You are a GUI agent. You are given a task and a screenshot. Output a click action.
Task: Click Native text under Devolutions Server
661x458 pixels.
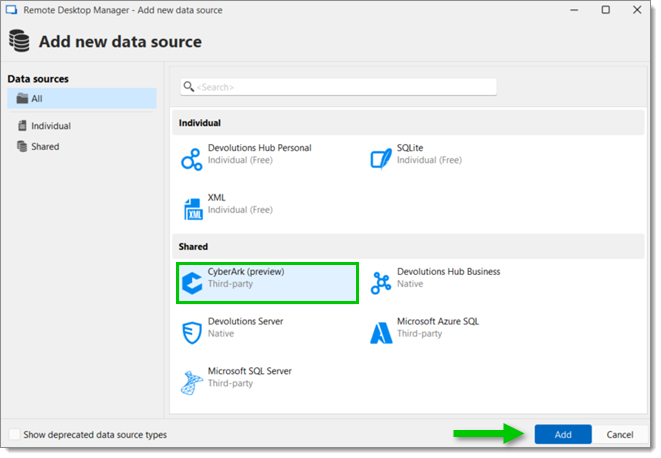coord(220,334)
